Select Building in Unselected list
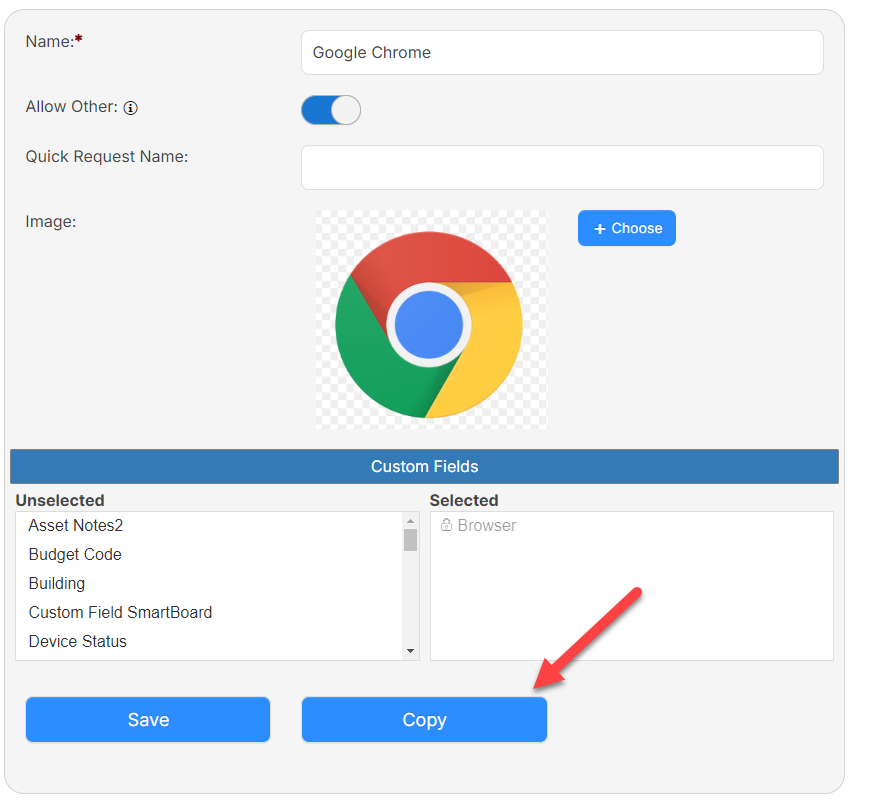879x801 pixels. pos(209,584)
